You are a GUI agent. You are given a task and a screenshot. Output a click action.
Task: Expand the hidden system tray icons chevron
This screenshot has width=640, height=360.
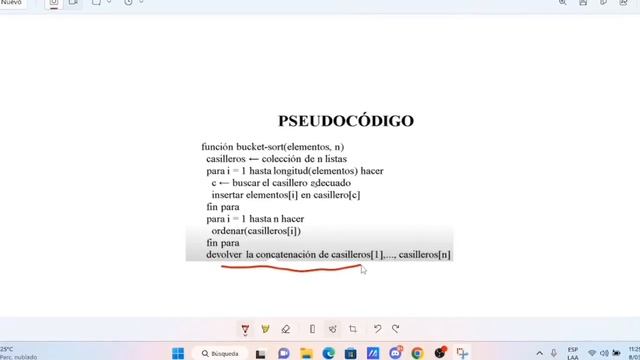540,353
